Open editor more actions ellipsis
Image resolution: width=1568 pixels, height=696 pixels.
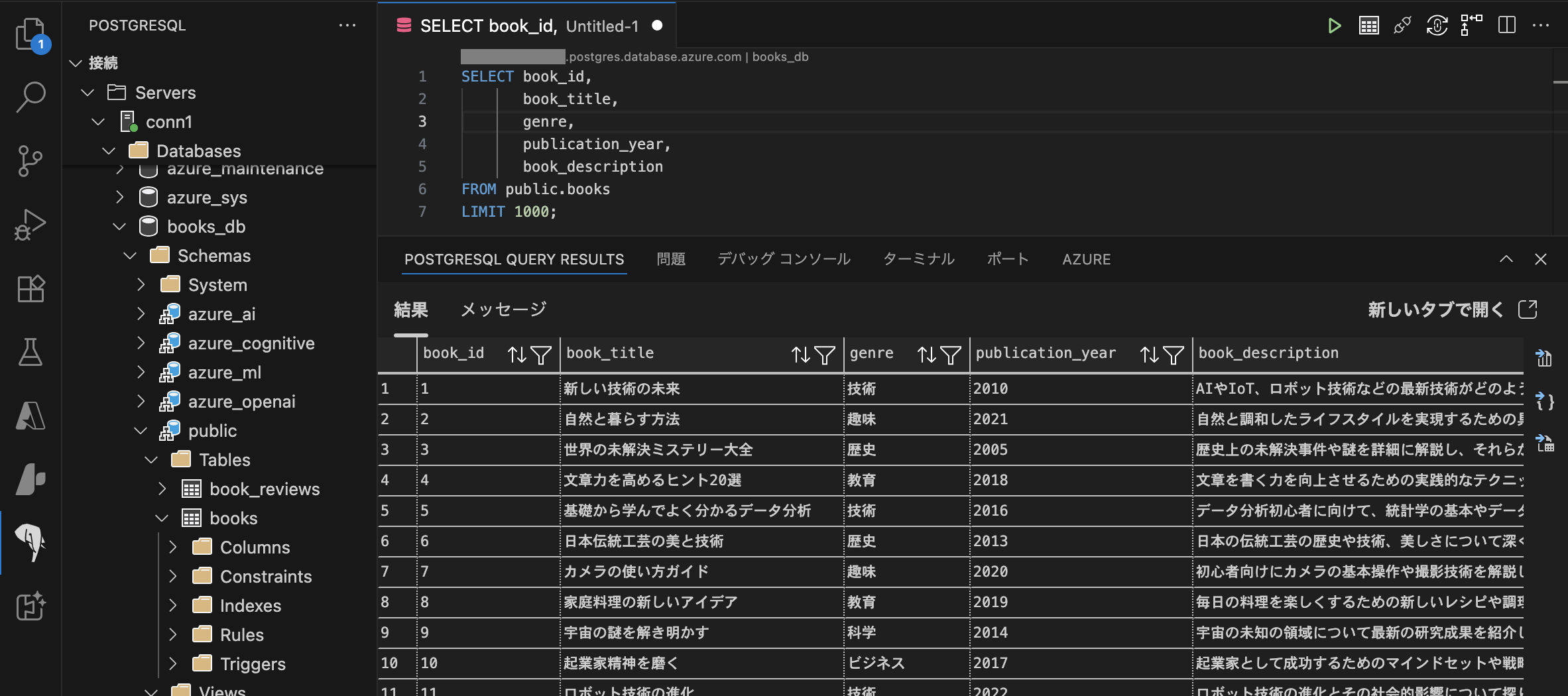(1541, 25)
